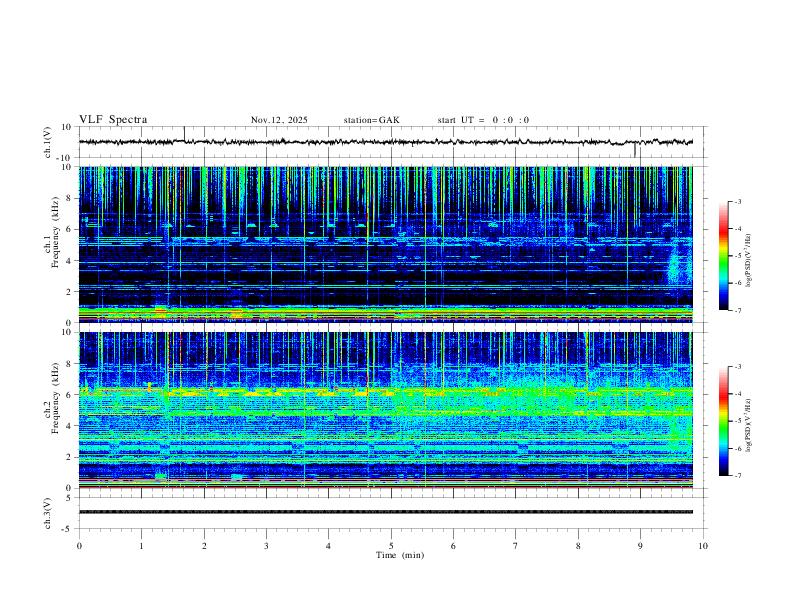Click the ch.1 voltage waveform trace
The image size is (792, 612).
tap(386, 142)
